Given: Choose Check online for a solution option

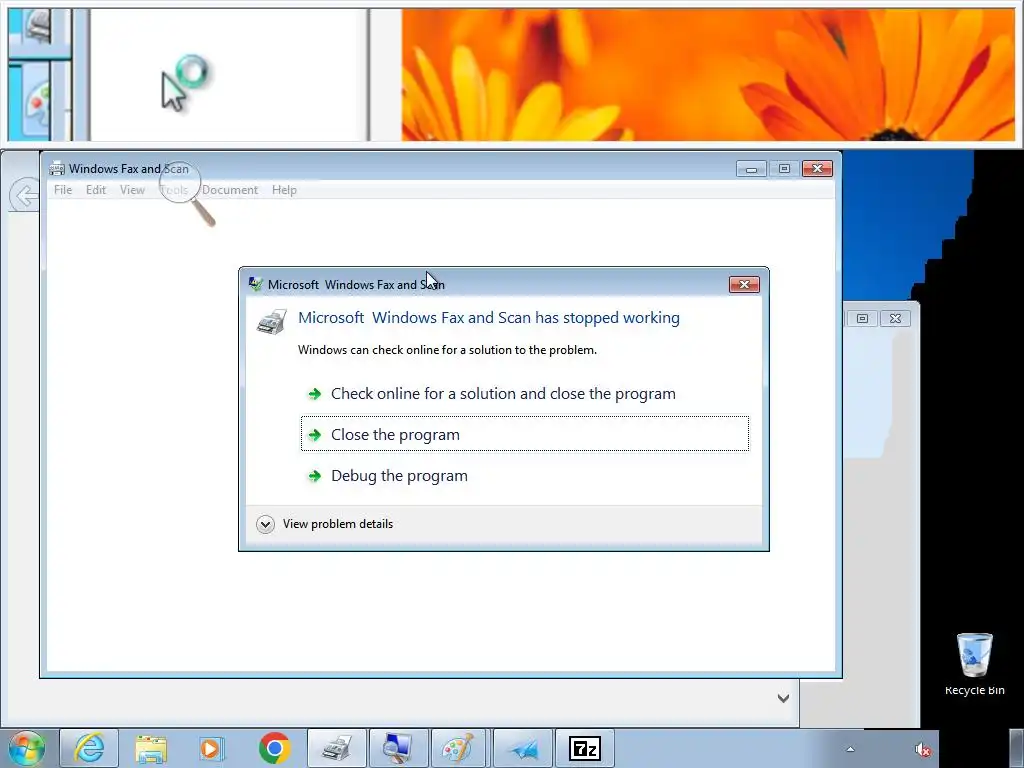Looking at the screenshot, I should [x=524, y=394].
